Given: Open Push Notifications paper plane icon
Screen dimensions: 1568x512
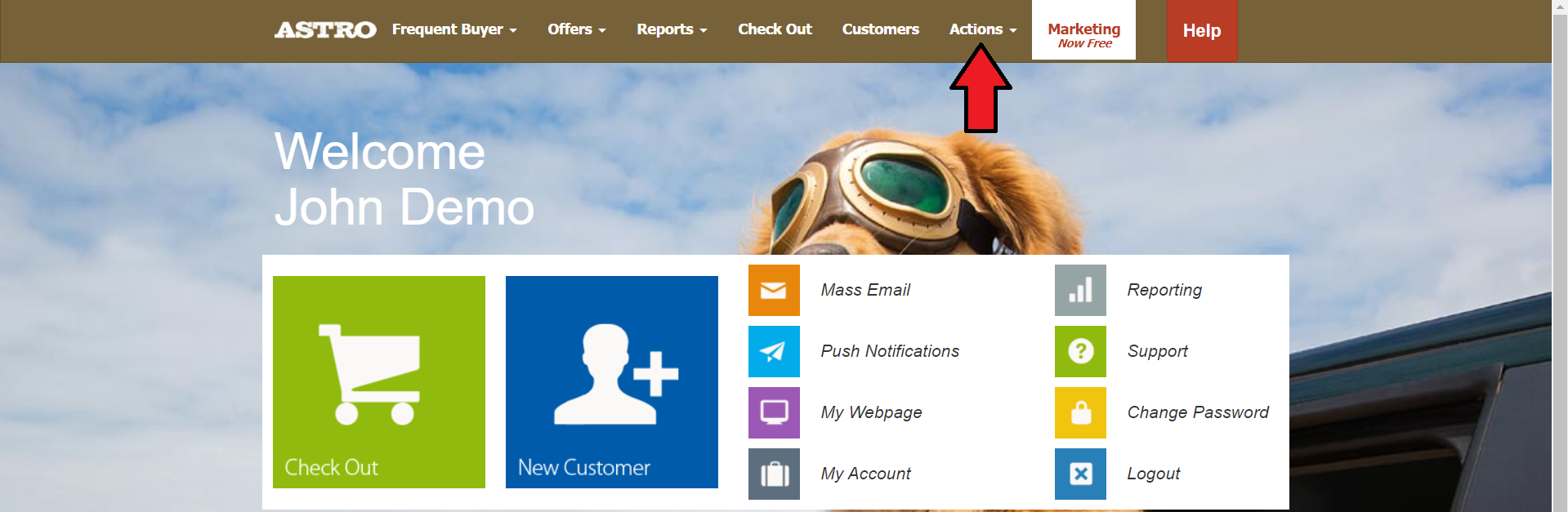Looking at the screenshot, I should tap(774, 351).
